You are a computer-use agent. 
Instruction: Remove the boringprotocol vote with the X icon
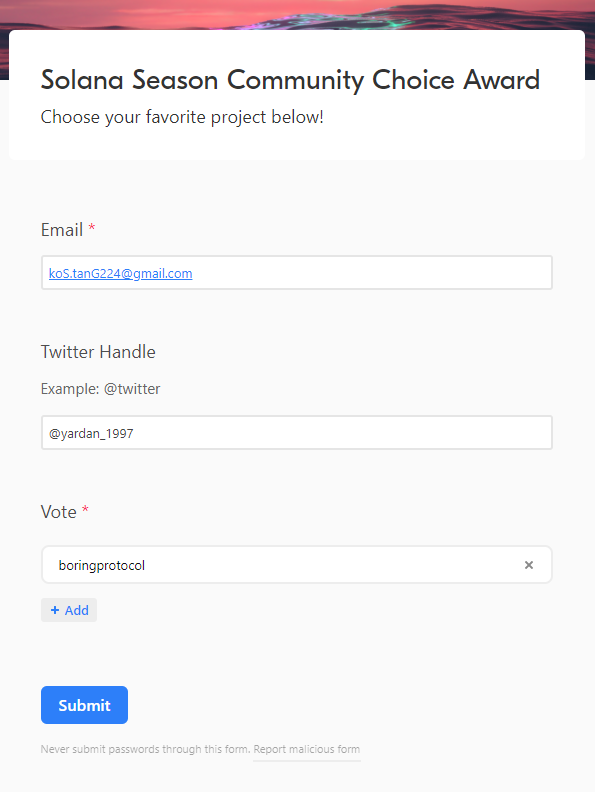coord(528,565)
